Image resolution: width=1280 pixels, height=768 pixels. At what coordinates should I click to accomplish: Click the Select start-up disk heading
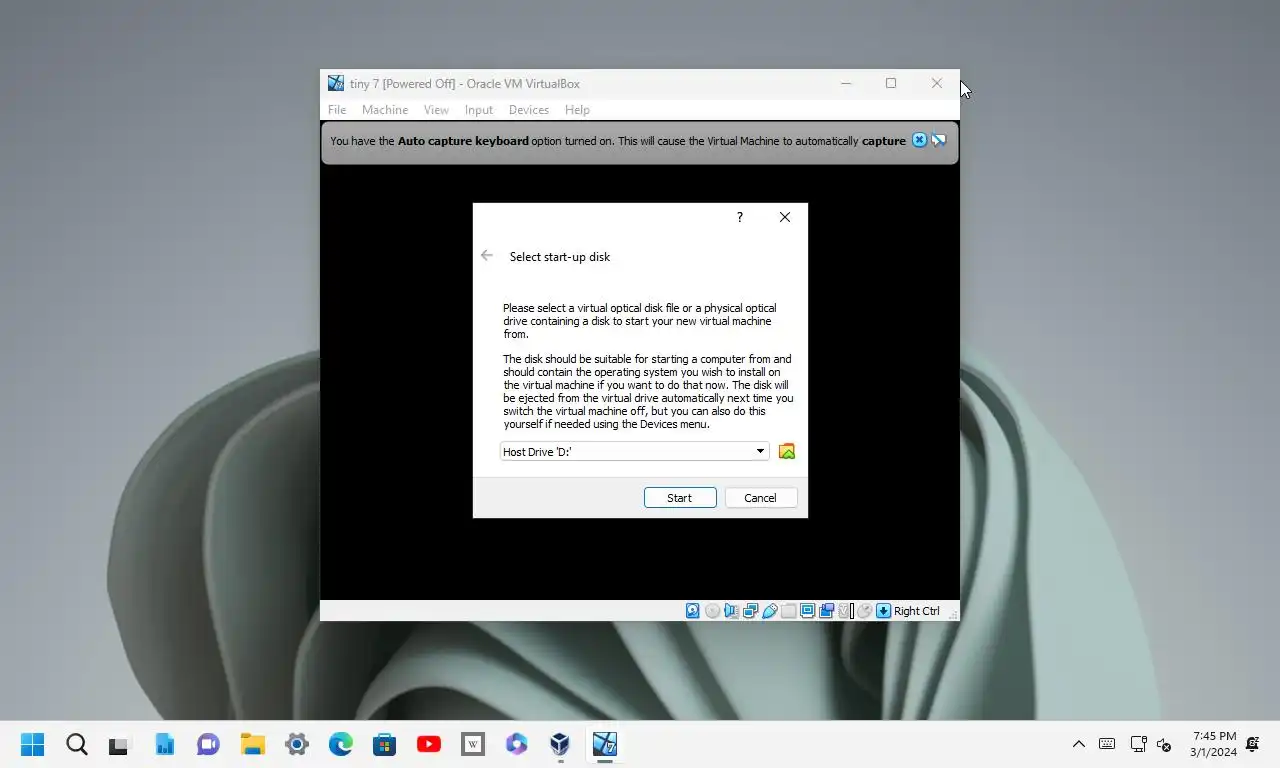560,257
